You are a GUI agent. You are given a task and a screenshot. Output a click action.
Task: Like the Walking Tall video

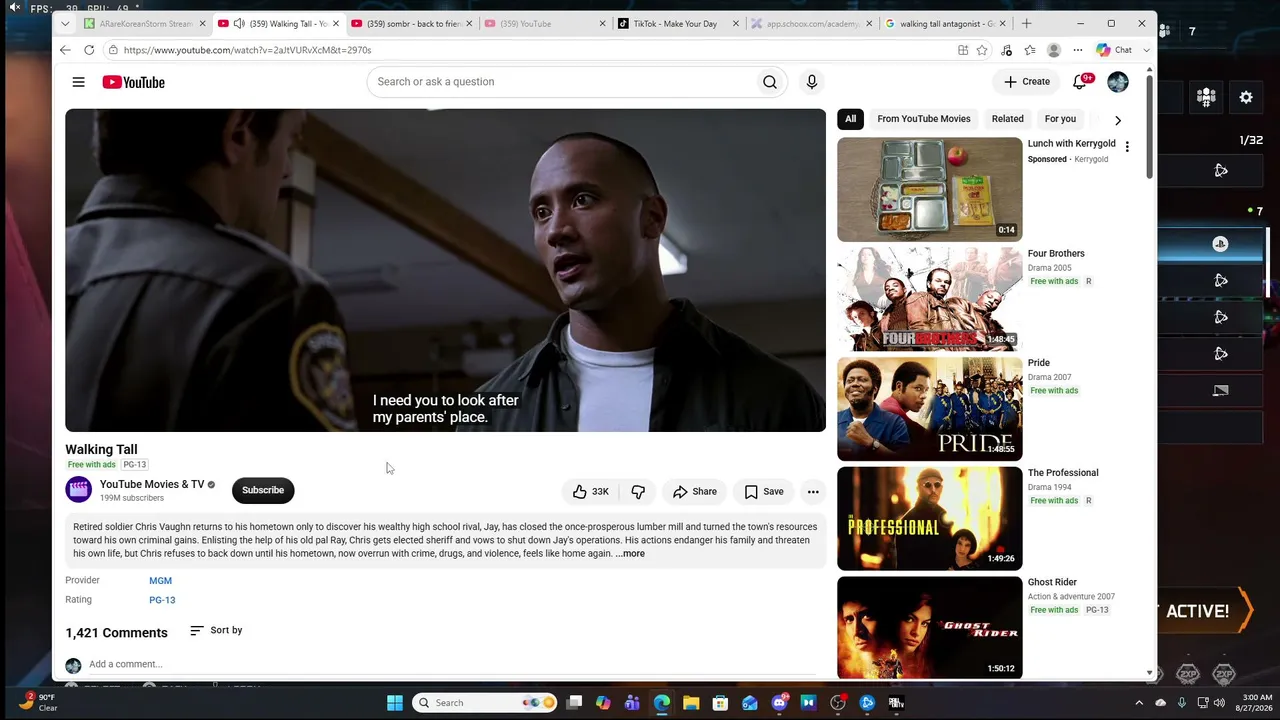tap(590, 491)
